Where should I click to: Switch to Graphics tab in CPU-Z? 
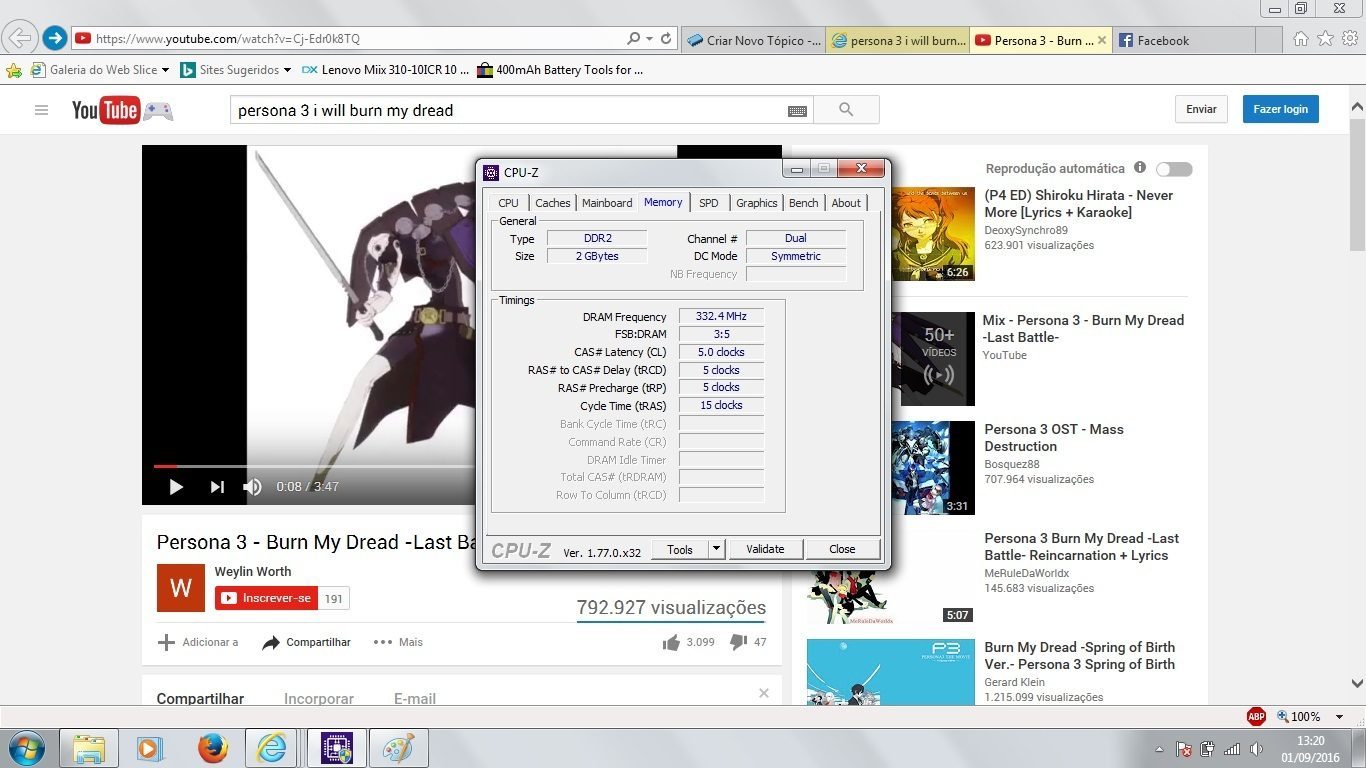(756, 203)
